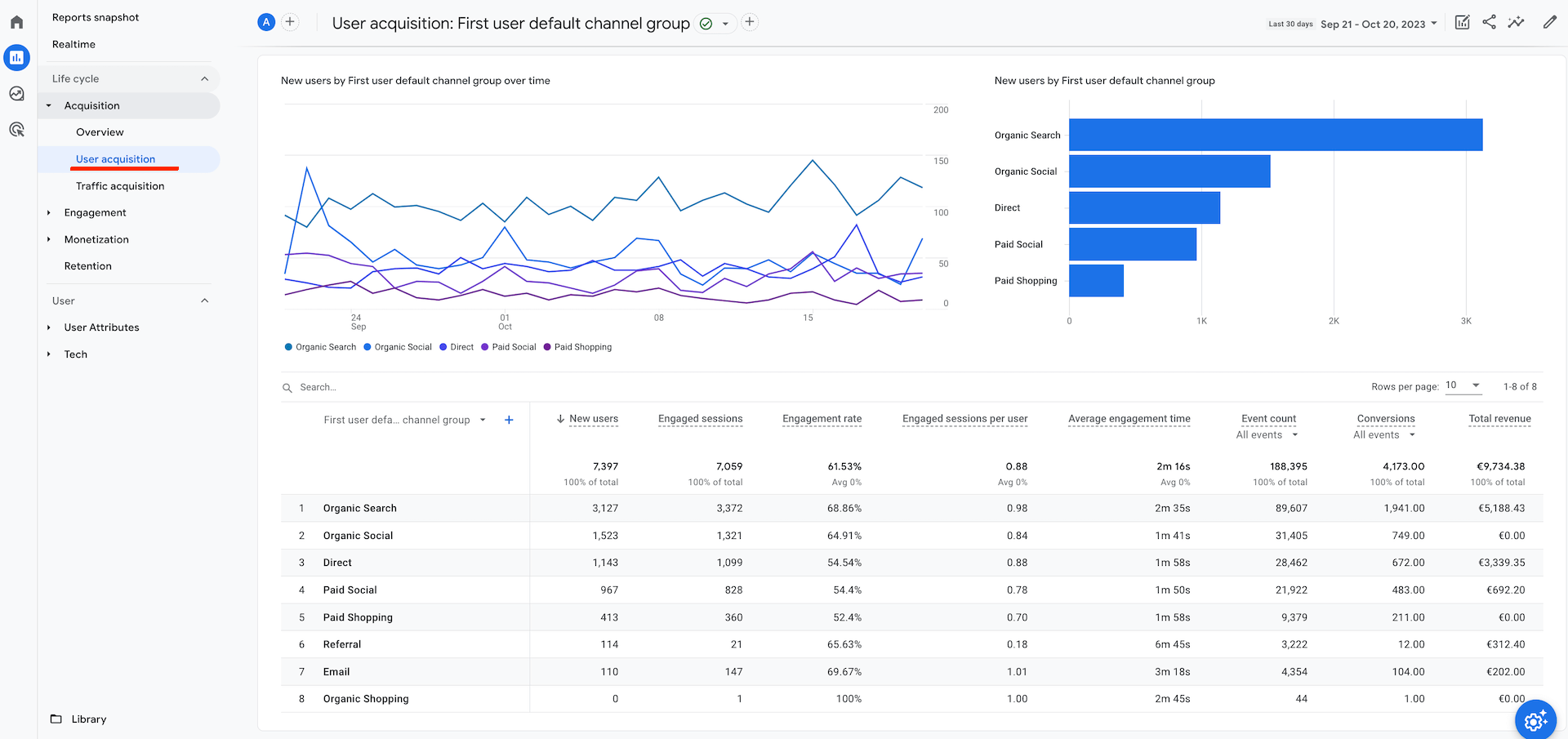This screenshot has width=1568, height=739.
Task: Open Rows per page dropdown
Action: 1463,385
